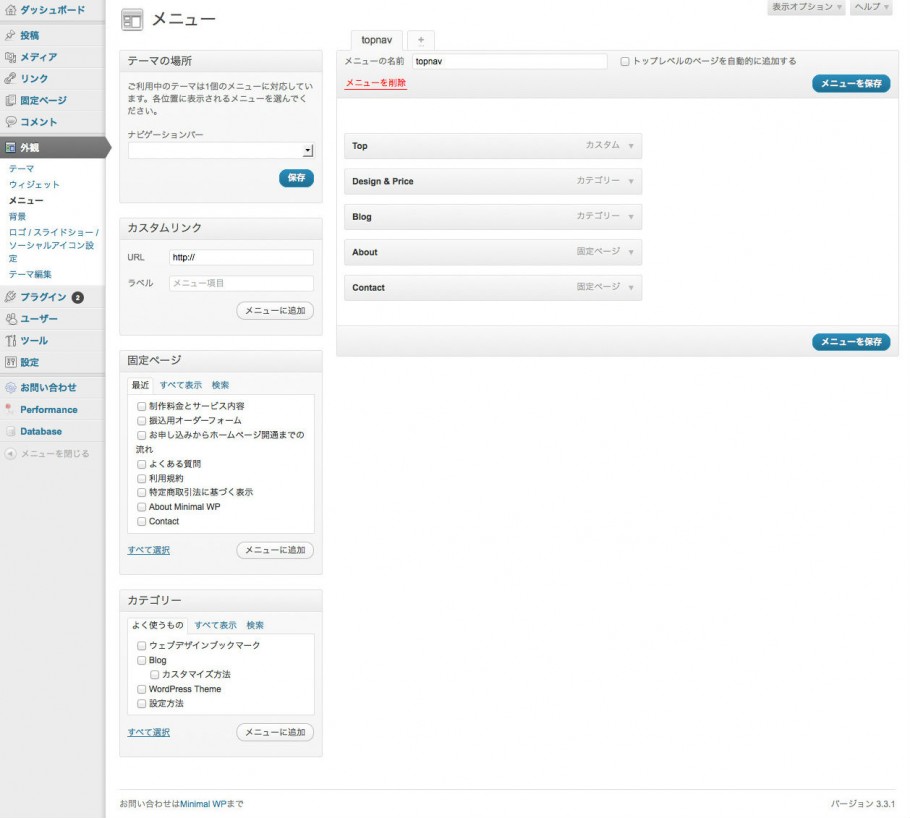Click すべて選択 in the categories panel
The image size is (910, 818).
[x=149, y=733]
